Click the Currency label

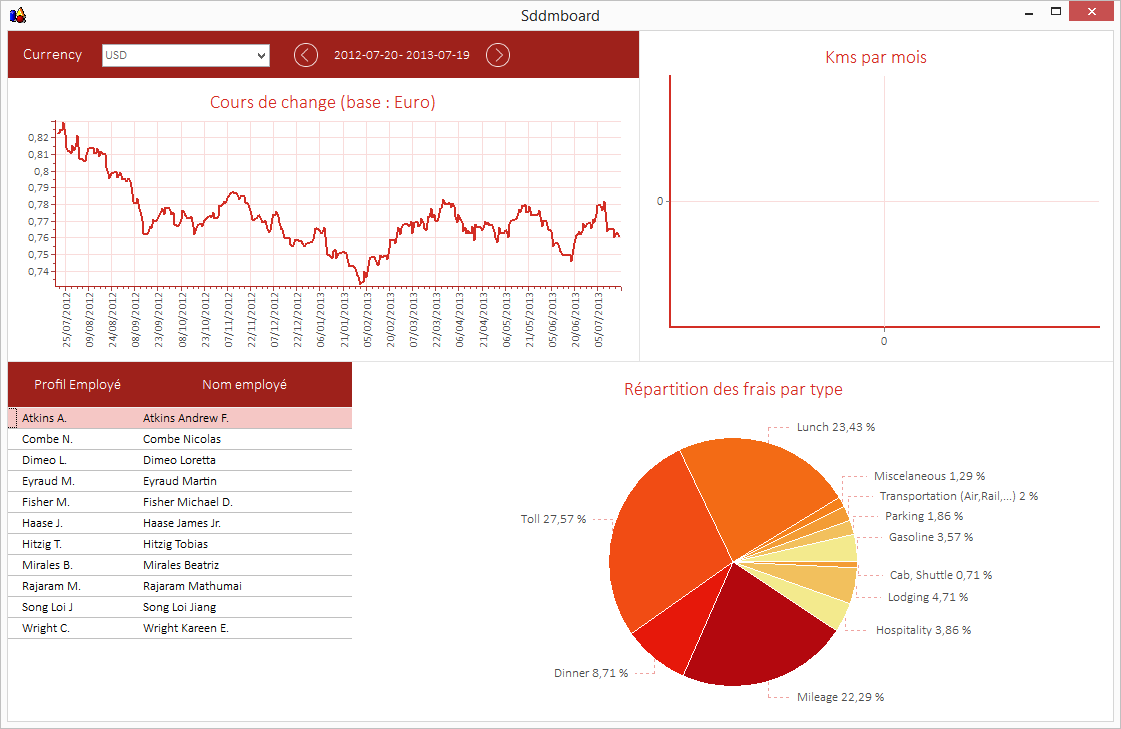tap(53, 54)
